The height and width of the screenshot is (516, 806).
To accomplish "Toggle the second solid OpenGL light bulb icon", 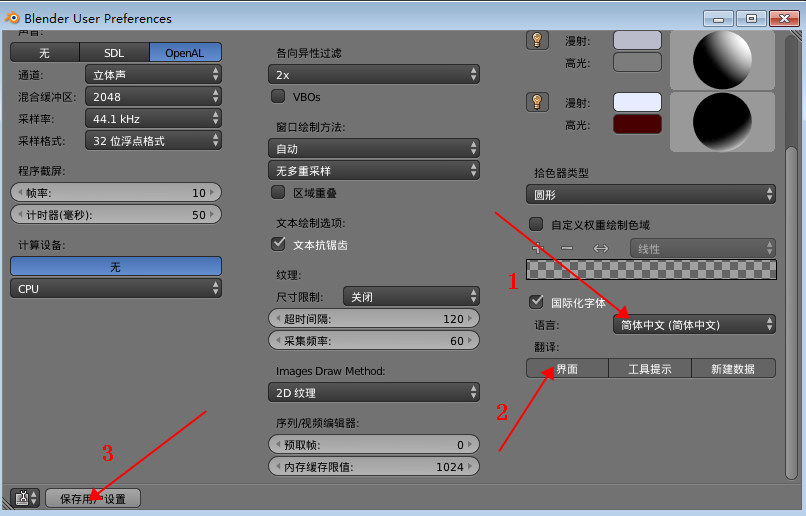I will (x=538, y=102).
